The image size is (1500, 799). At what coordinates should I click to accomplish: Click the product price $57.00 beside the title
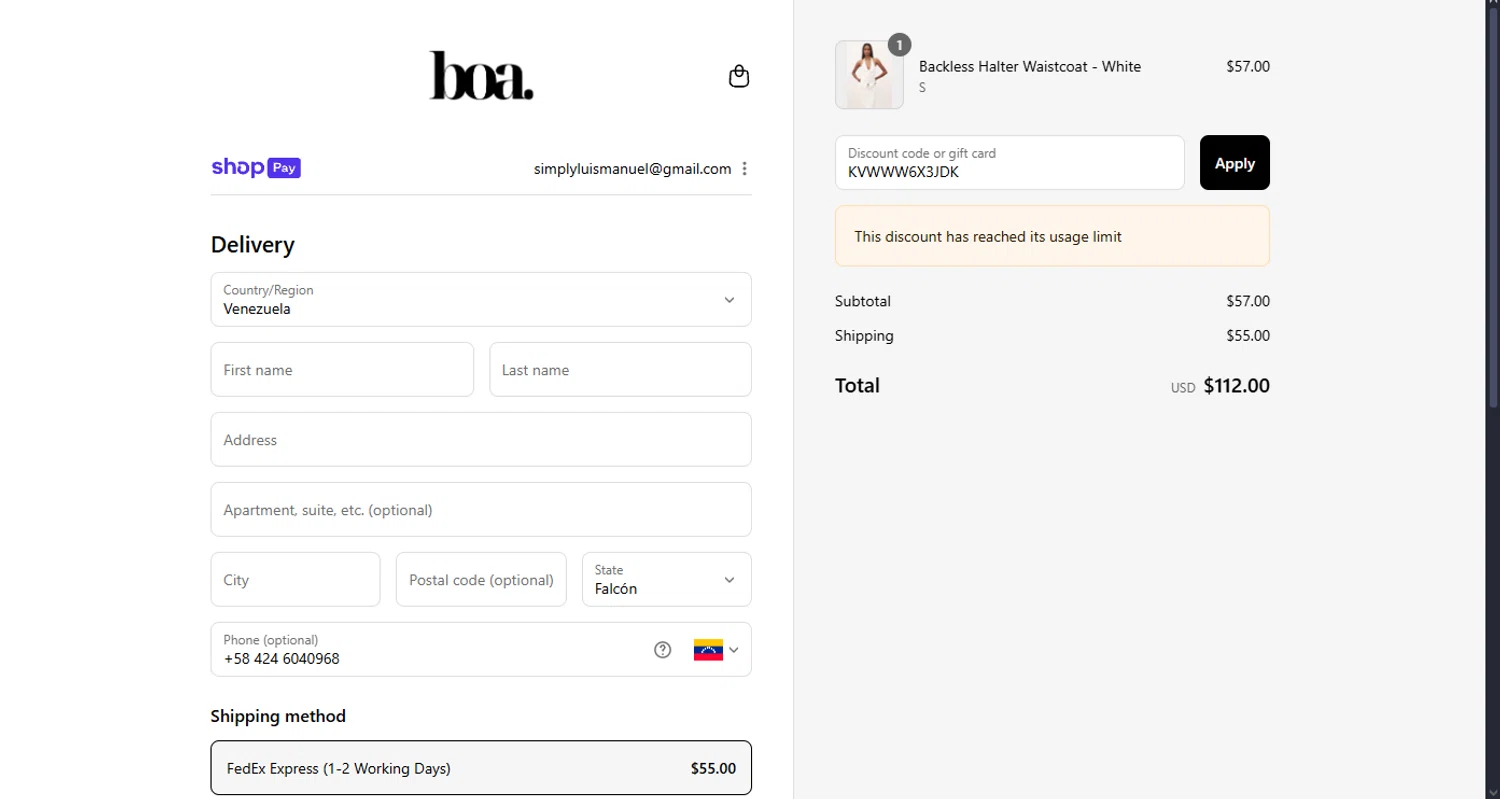(x=1248, y=66)
